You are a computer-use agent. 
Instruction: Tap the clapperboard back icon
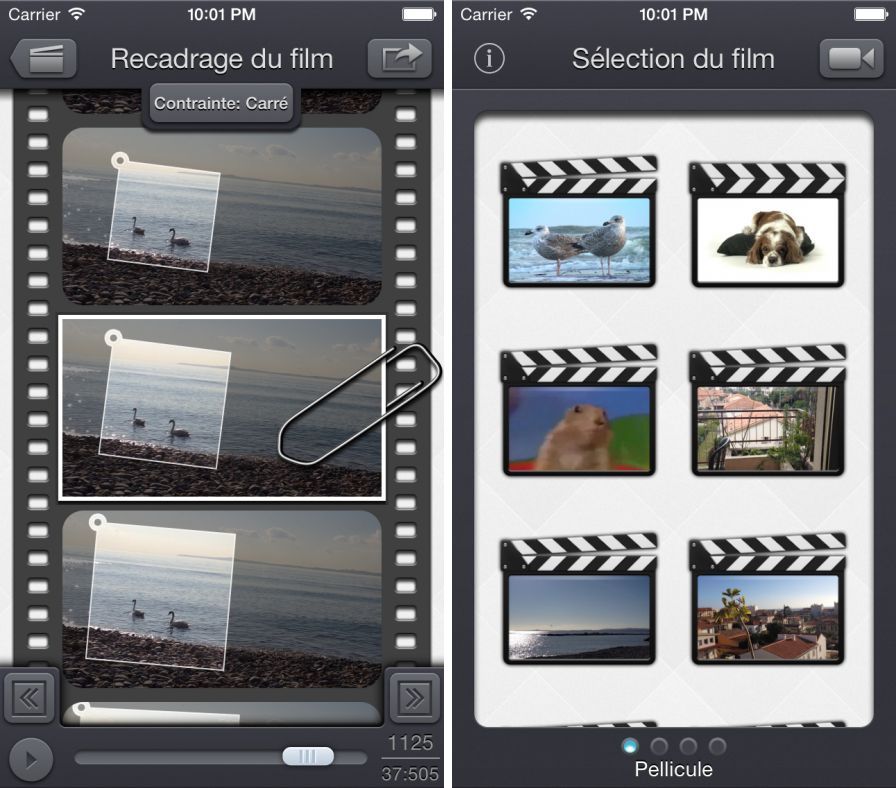pyautogui.click(x=44, y=58)
